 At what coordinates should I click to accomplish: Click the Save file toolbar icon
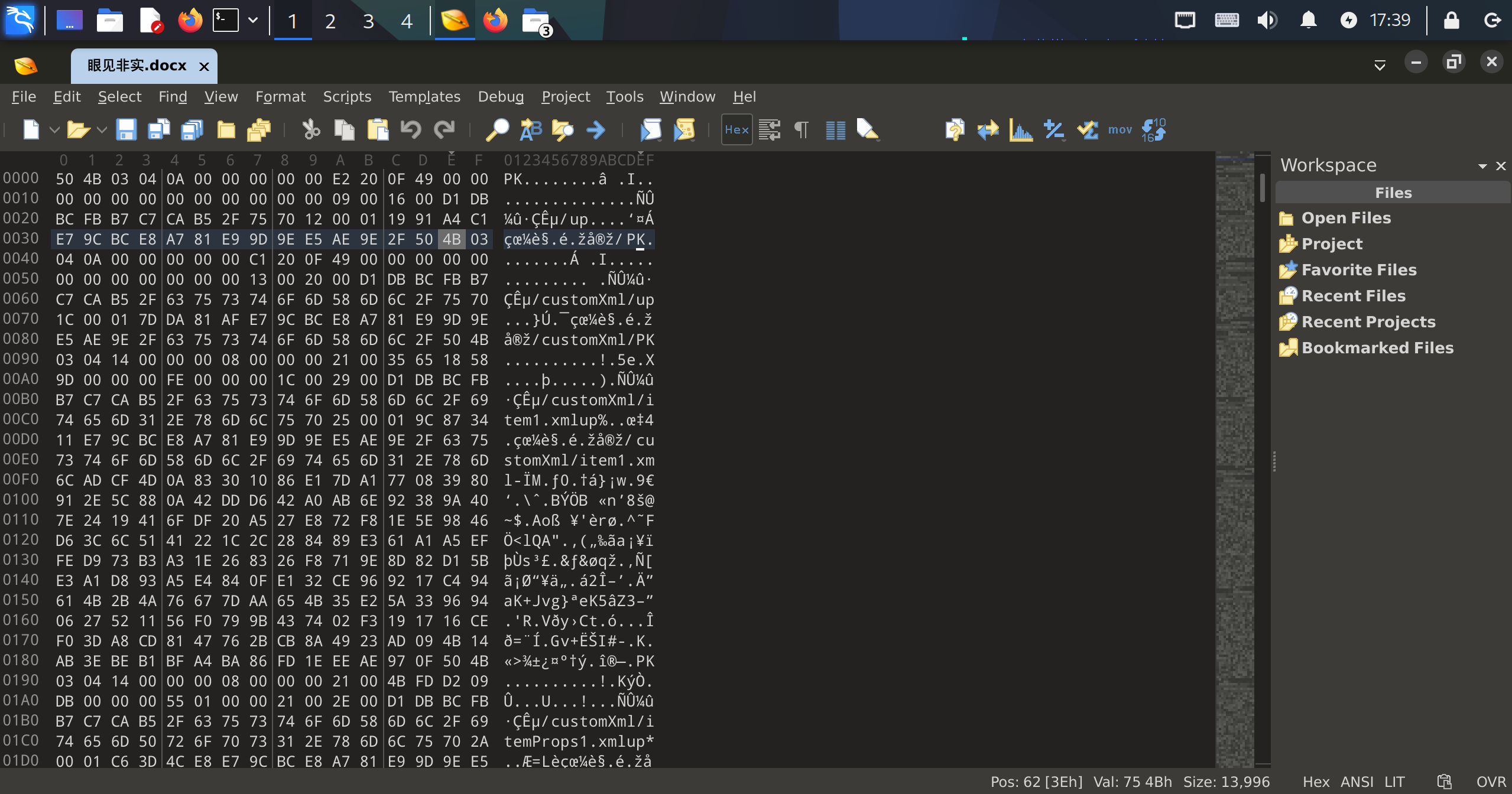(126, 129)
